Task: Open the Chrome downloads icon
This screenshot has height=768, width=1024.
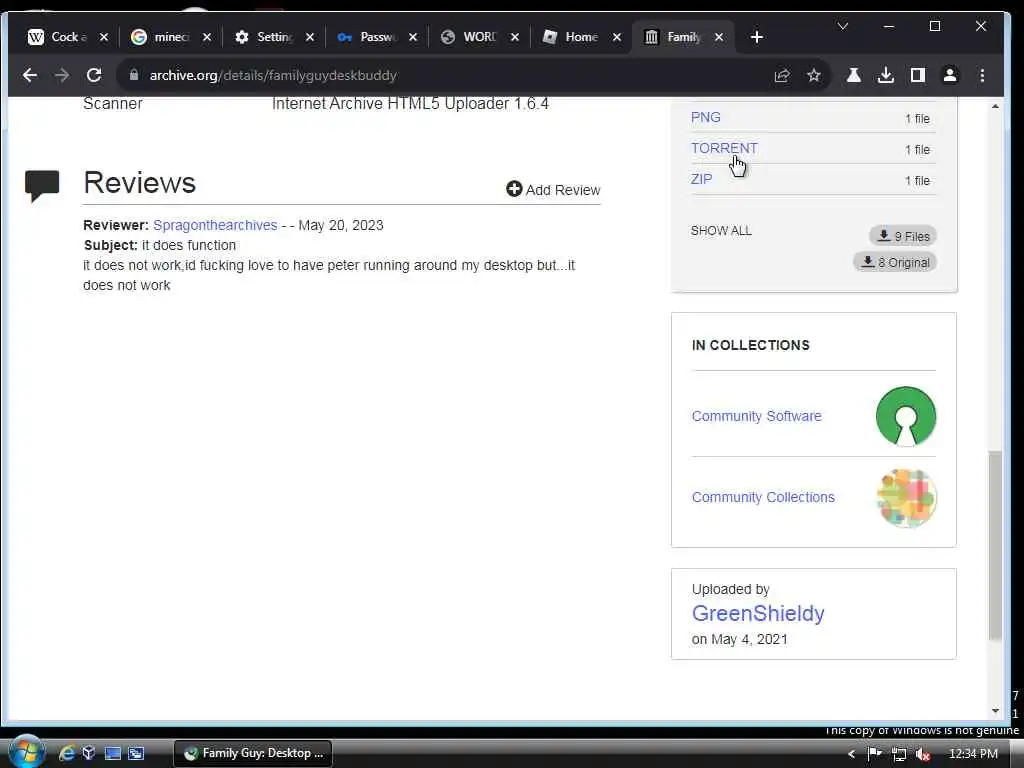Action: pyautogui.click(x=886, y=75)
